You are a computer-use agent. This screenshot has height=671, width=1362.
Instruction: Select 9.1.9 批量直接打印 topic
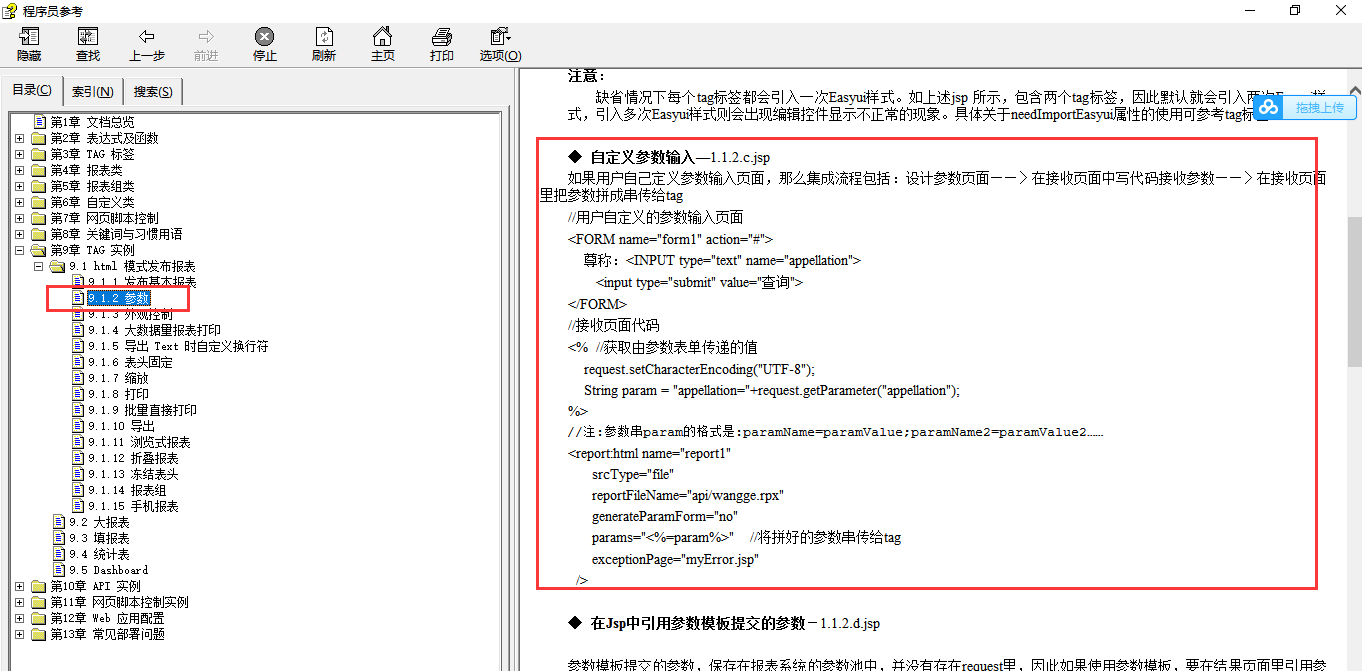click(142, 410)
